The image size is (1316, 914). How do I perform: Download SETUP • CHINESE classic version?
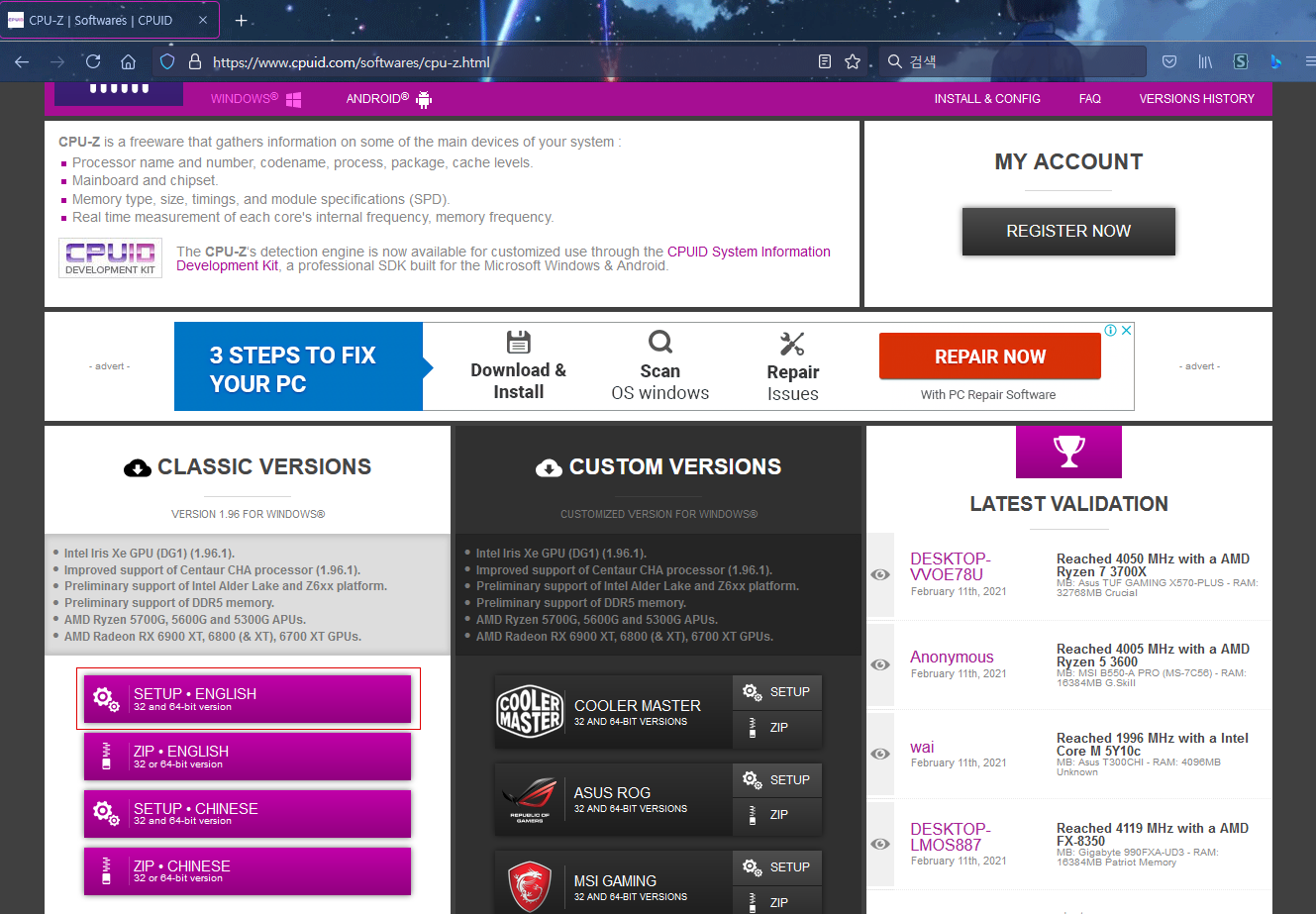(248, 814)
